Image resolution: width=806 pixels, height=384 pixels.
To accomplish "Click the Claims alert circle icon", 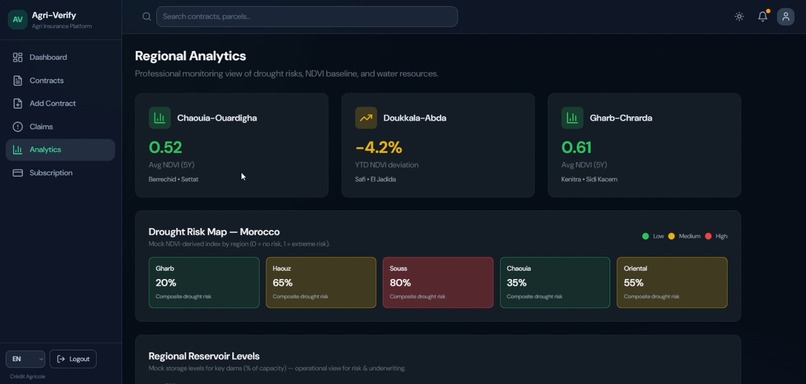I will point(17,126).
